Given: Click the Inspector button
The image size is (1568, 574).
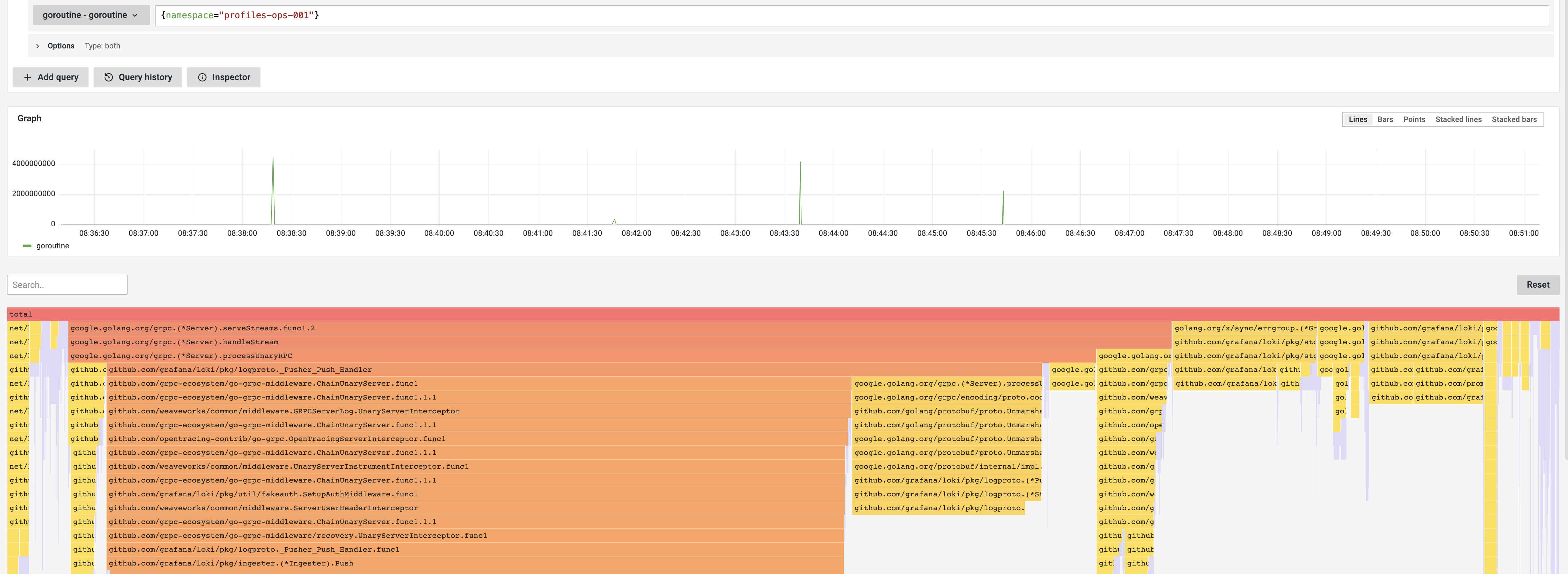Looking at the screenshot, I should pyautogui.click(x=224, y=77).
